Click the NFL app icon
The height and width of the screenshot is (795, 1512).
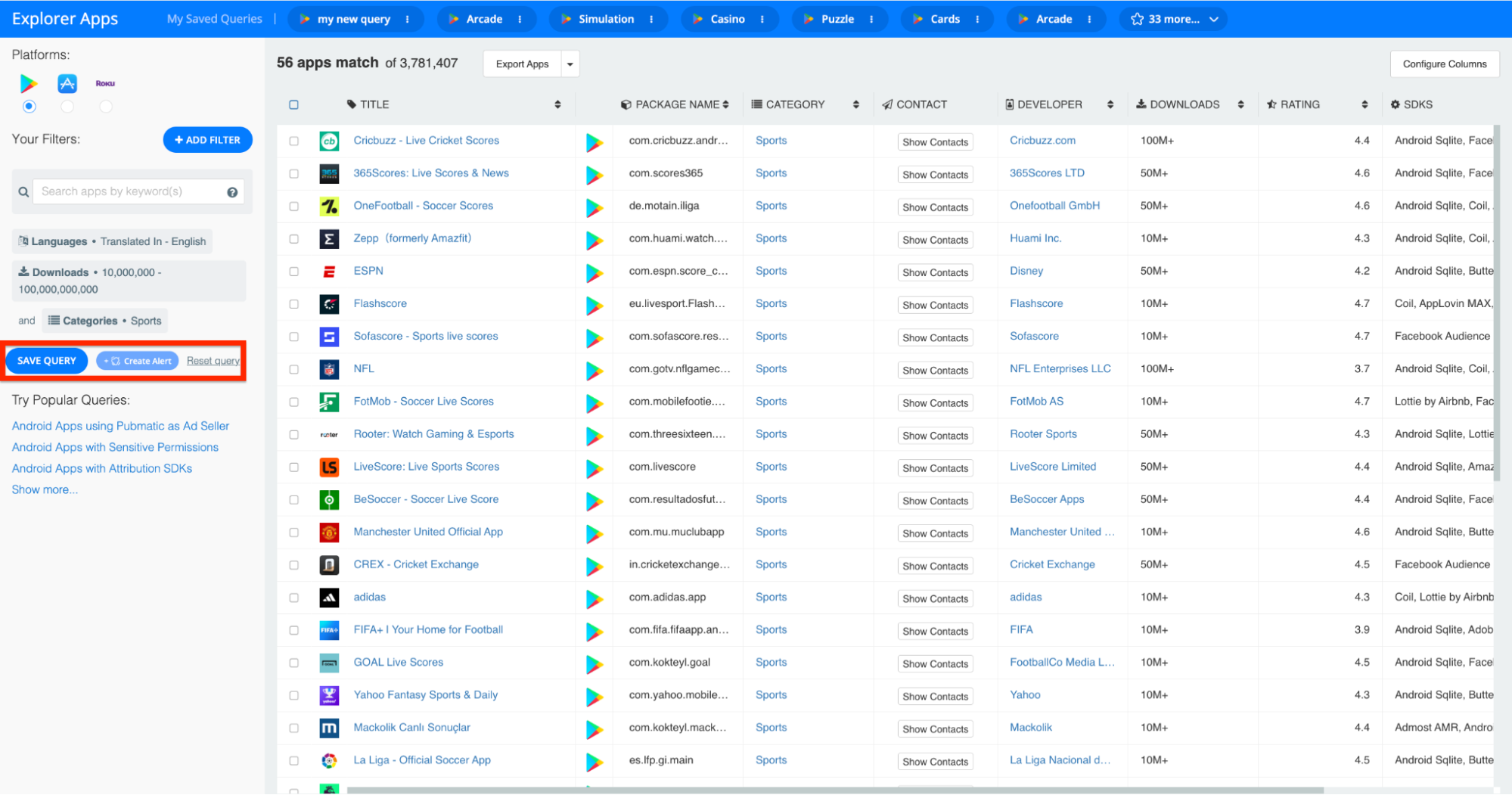[329, 369]
